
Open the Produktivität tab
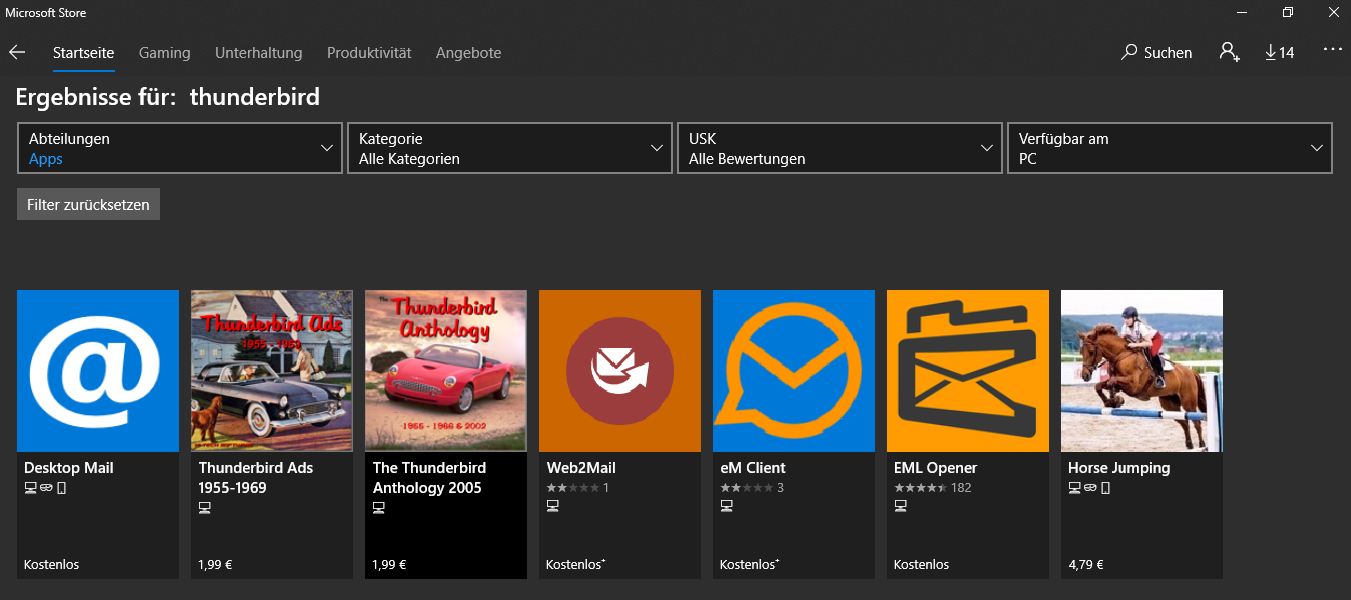pos(369,52)
